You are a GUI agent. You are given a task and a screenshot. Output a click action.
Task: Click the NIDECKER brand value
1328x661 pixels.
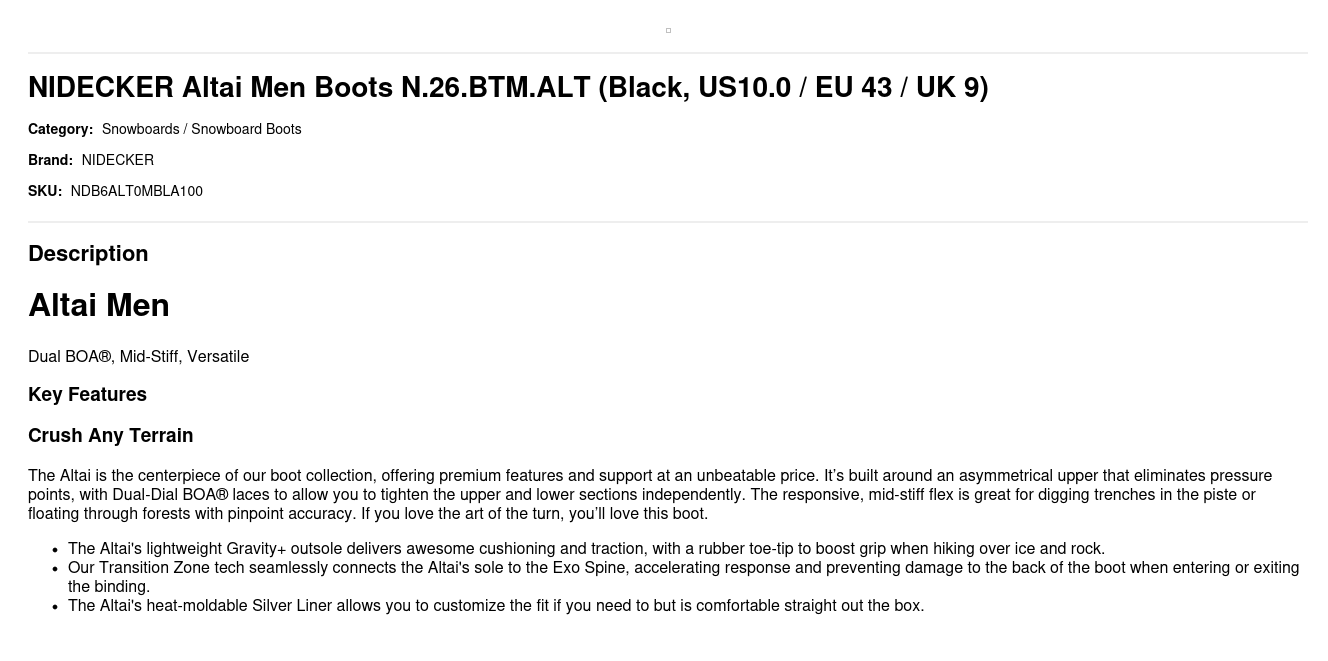(118, 160)
